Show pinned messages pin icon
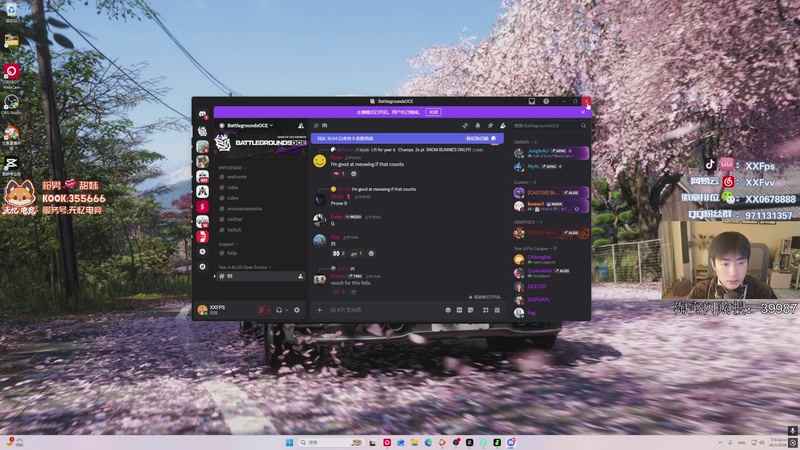800x450 pixels. [490, 126]
